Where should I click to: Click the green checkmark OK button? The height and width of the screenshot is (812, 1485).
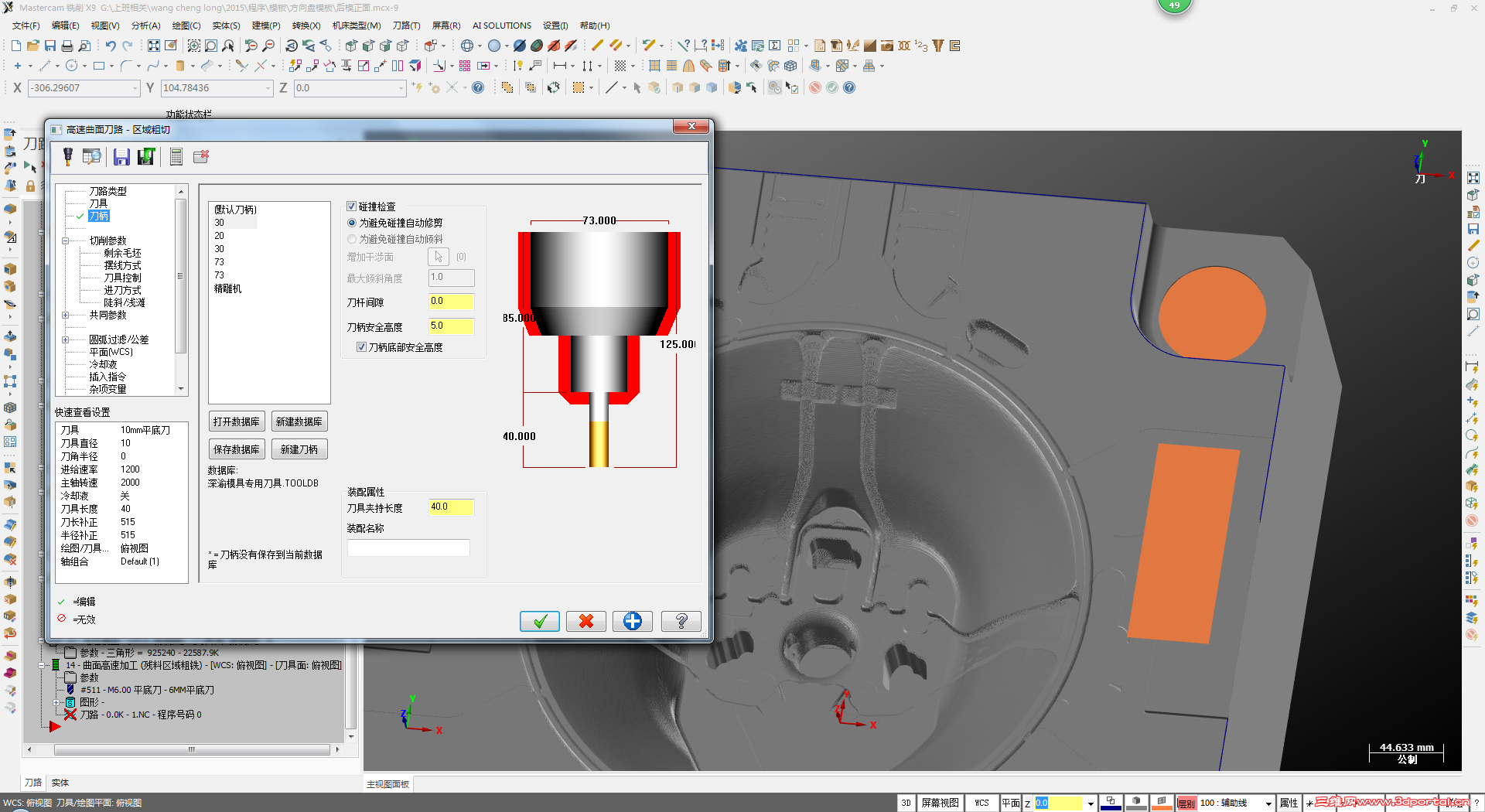(539, 621)
